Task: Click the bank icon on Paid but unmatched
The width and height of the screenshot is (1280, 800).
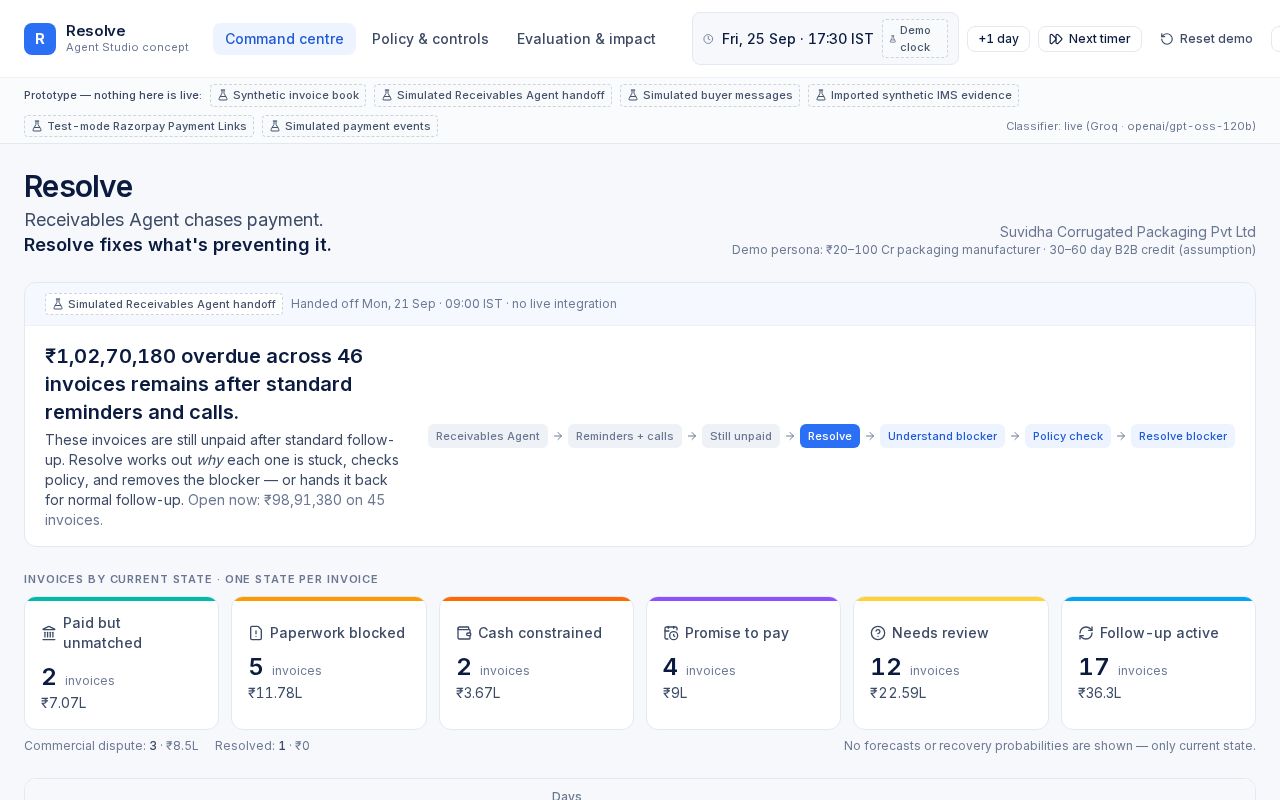Action: tap(49, 633)
